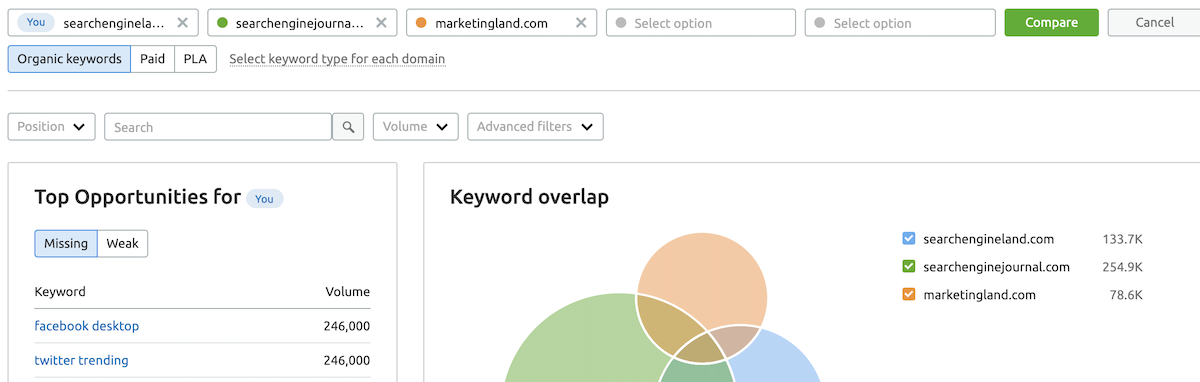The width and height of the screenshot is (1200, 382).
Task: Click the 'Keyword overlap' heading
Action: pyautogui.click(x=529, y=198)
